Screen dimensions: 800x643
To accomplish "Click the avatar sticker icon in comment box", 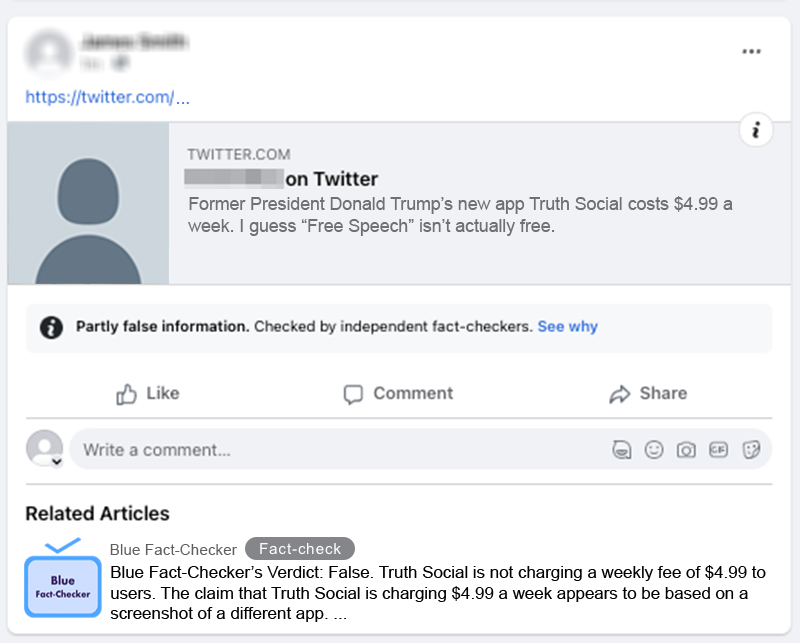I will 622,450.
